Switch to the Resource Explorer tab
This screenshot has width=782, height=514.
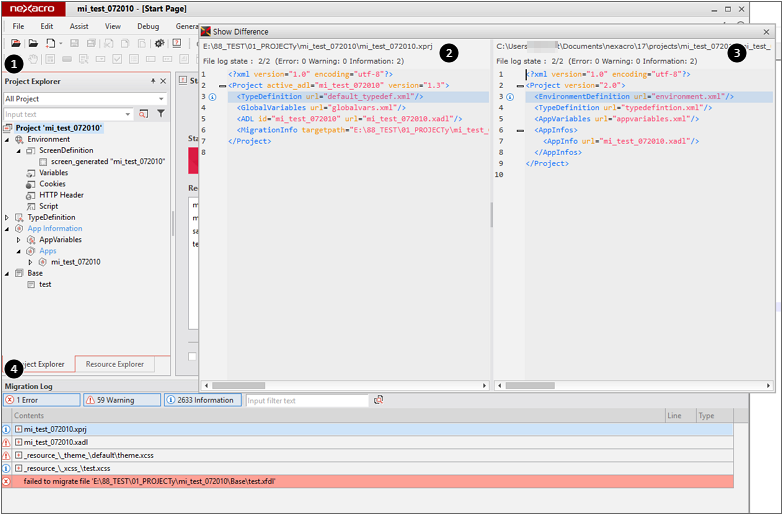tap(114, 365)
